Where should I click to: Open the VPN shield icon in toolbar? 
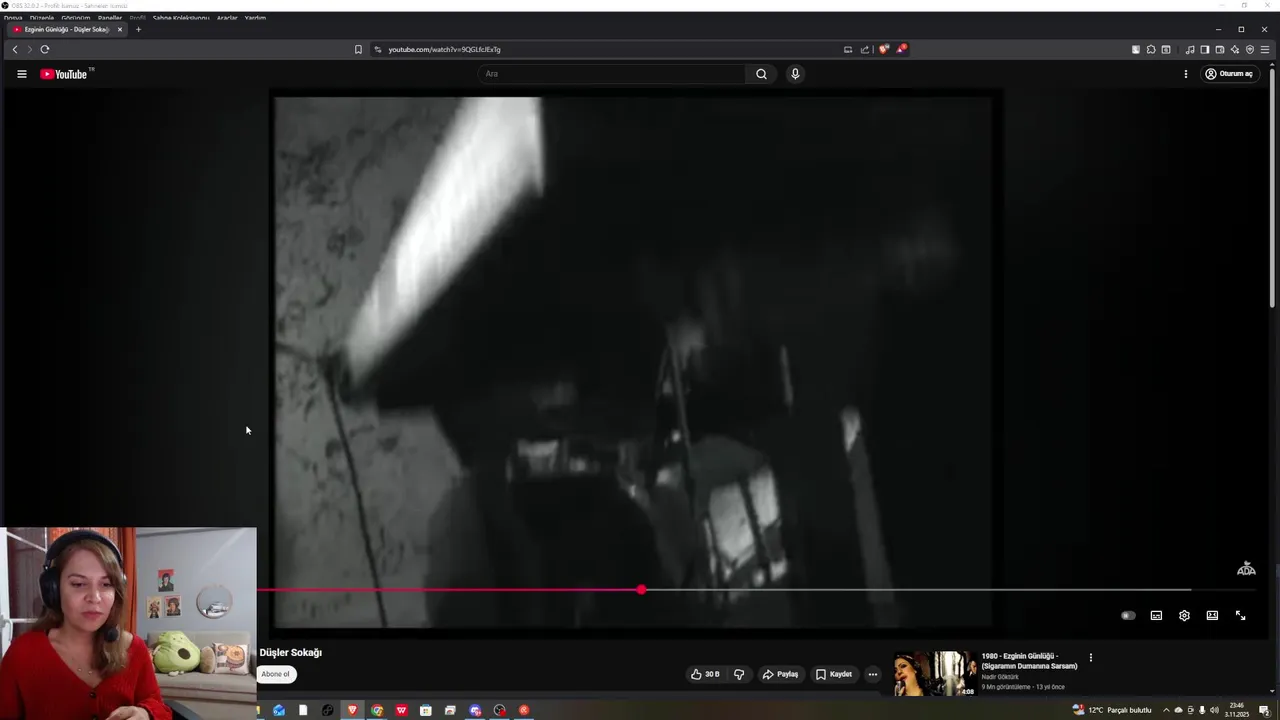[x=1250, y=49]
